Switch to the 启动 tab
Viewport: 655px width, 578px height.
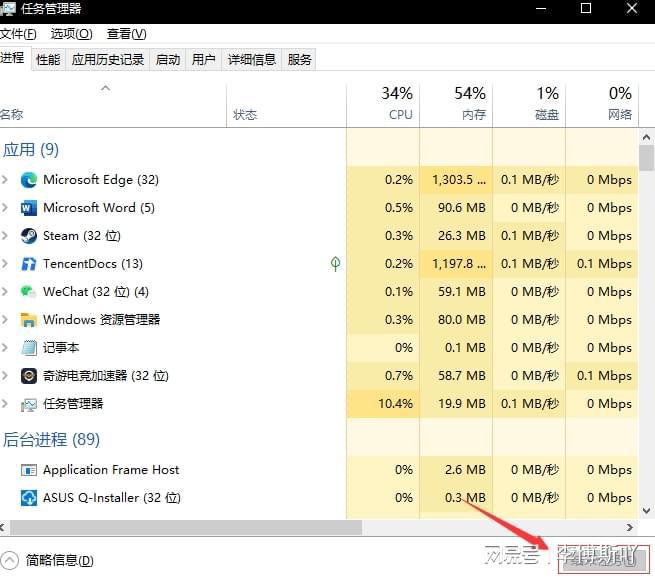pyautogui.click(x=168, y=60)
